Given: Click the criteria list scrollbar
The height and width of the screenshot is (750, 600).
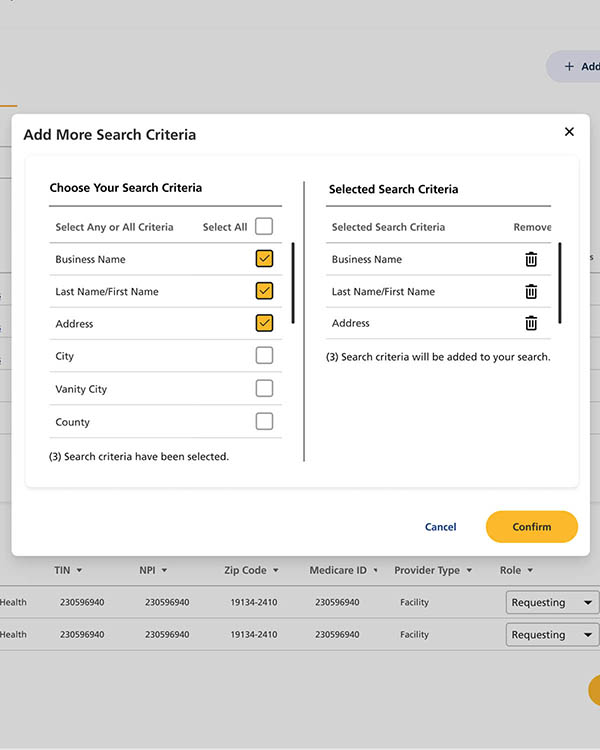Looking at the screenshot, I should click(292, 283).
